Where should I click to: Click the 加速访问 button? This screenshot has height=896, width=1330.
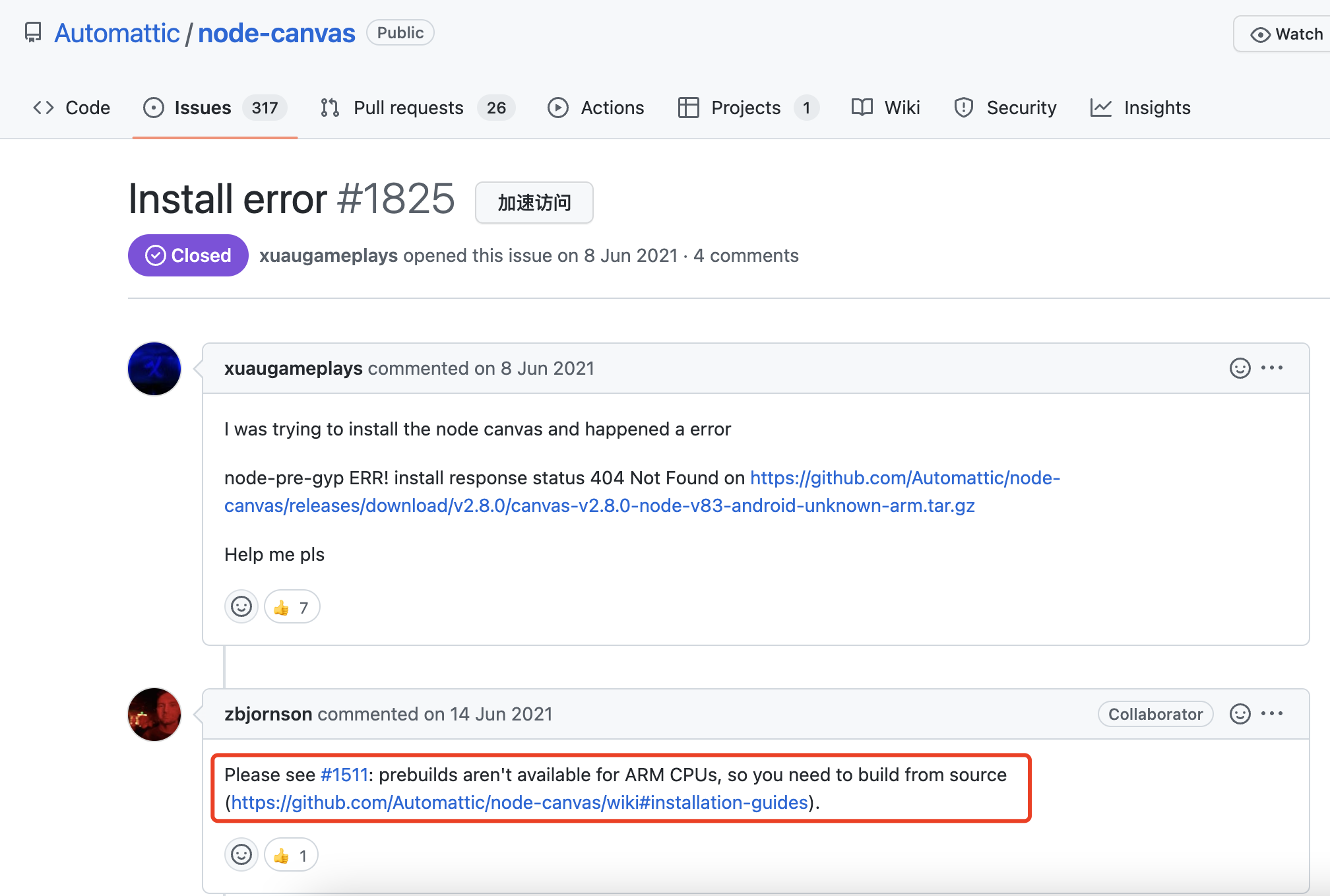pyautogui.click(x=534, y=203)
